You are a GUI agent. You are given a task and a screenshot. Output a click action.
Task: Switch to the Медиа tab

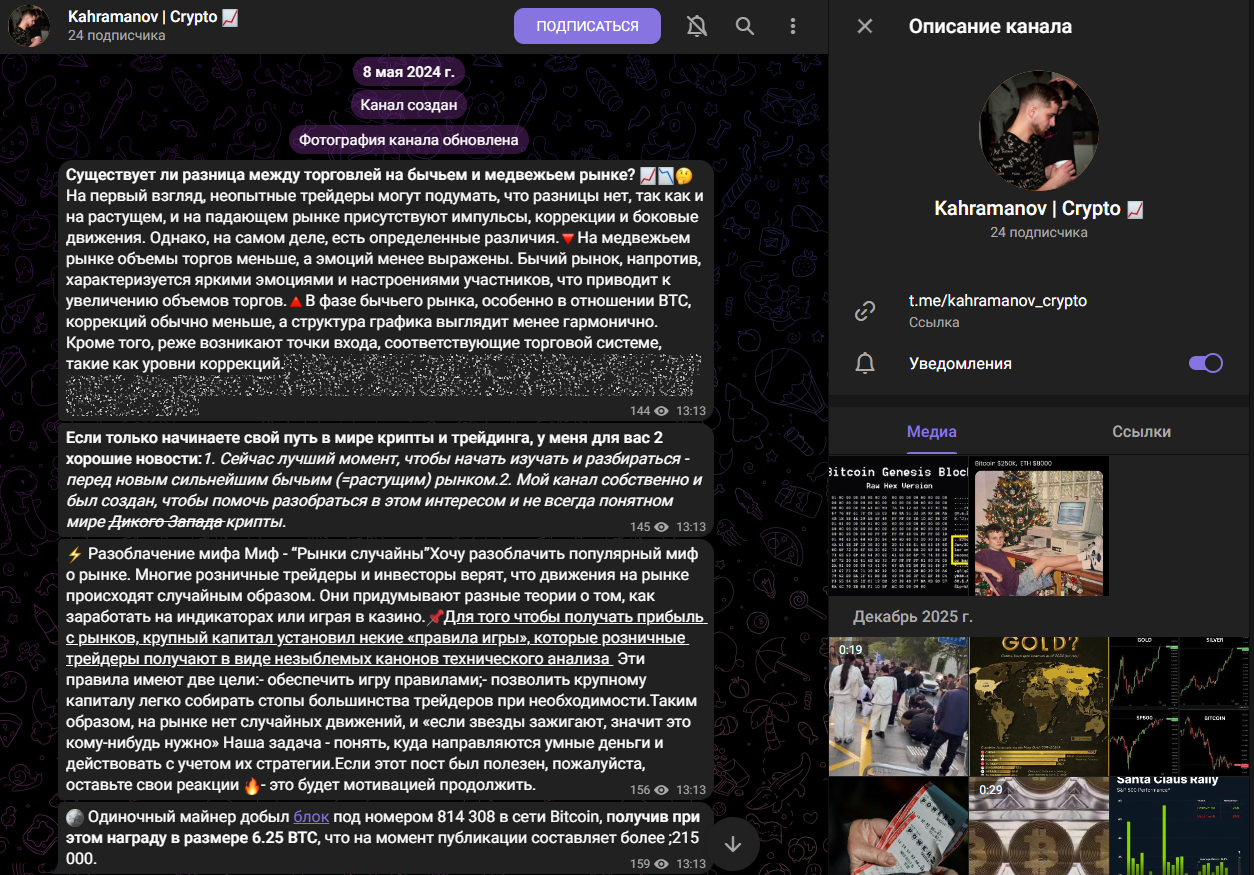pyautogui.click(x=932, y=431)
